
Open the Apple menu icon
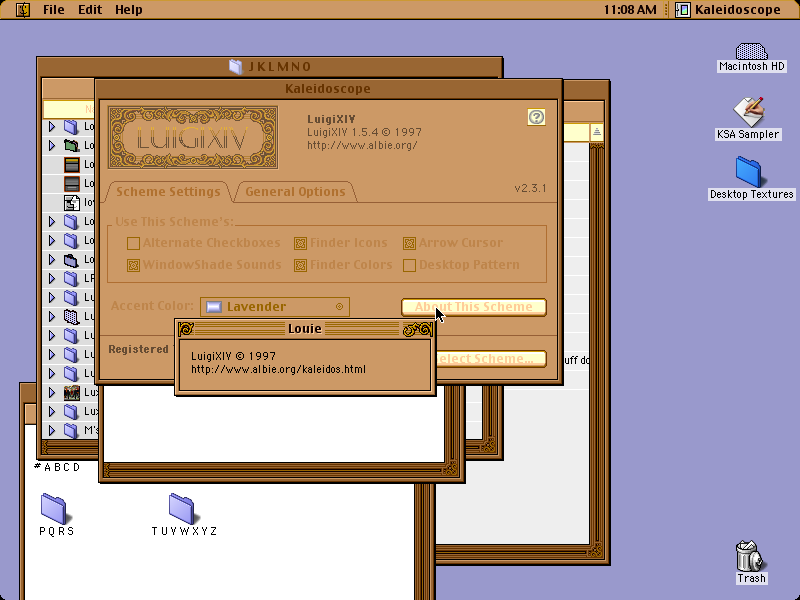click(23, 10)
